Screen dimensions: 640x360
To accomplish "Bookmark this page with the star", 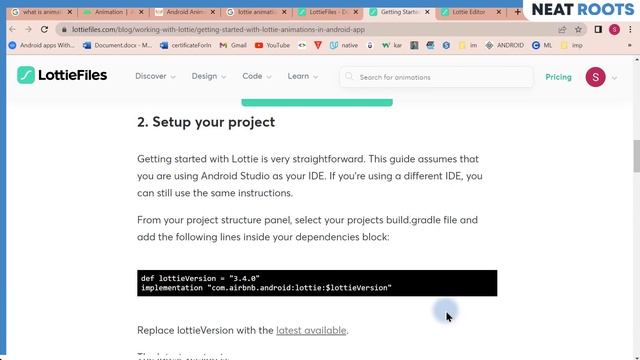I will point(578,29).
